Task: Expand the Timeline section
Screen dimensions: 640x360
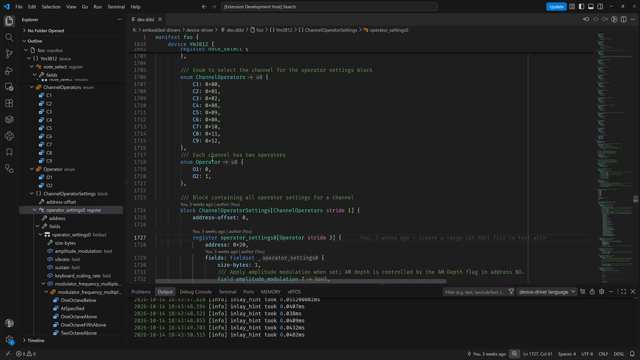Action: 24,340
